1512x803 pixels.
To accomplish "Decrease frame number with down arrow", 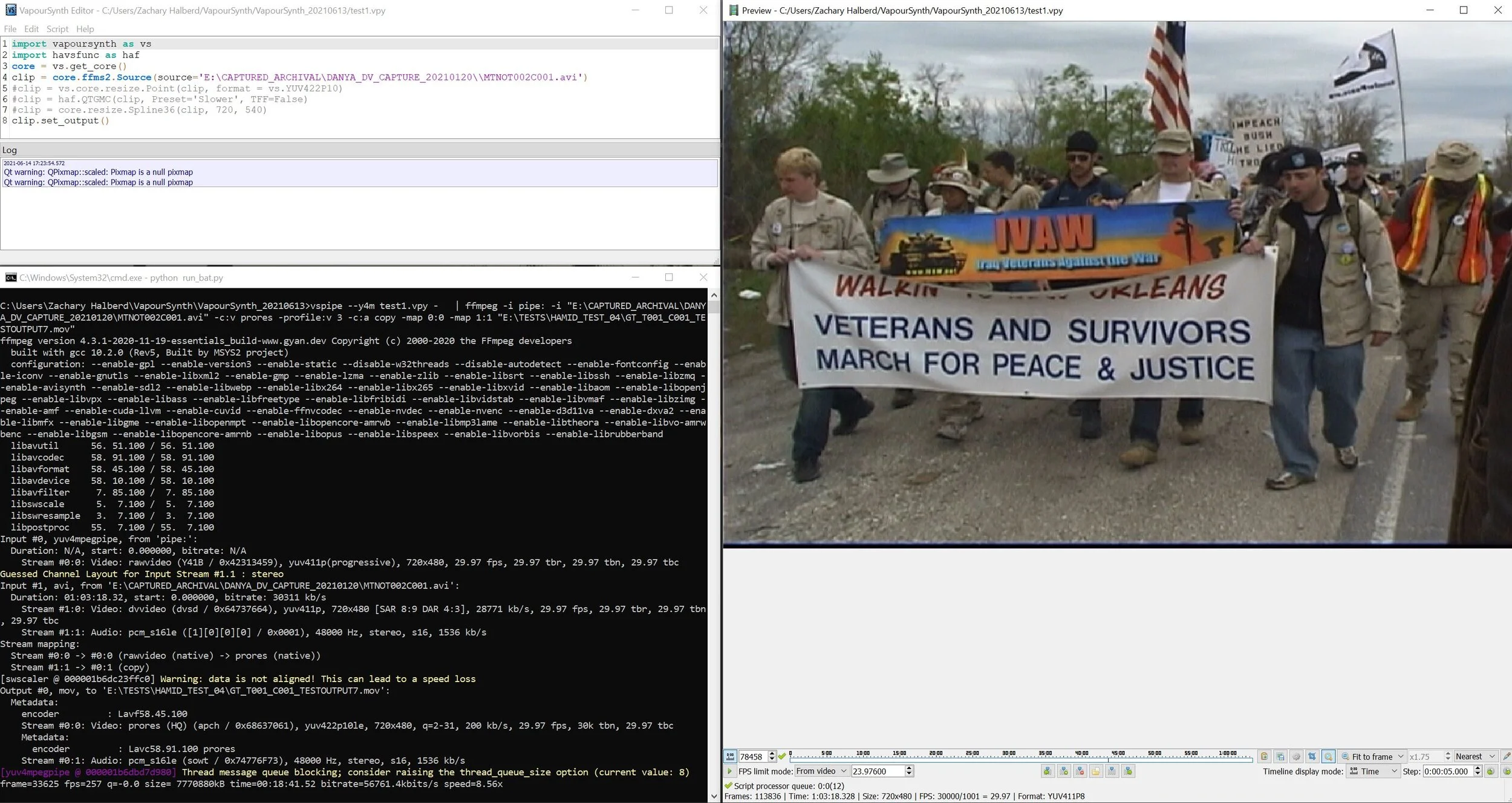I will click(772, 759).
